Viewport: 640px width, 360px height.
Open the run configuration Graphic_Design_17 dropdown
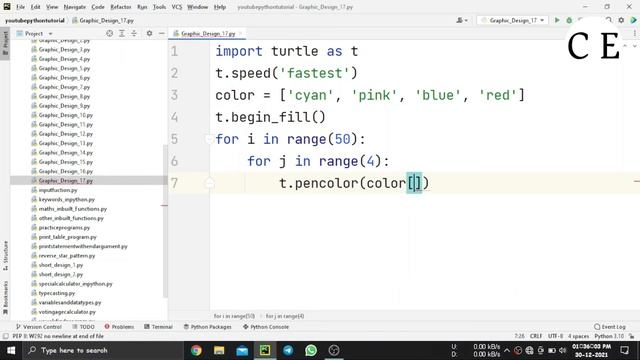[512, 20]
